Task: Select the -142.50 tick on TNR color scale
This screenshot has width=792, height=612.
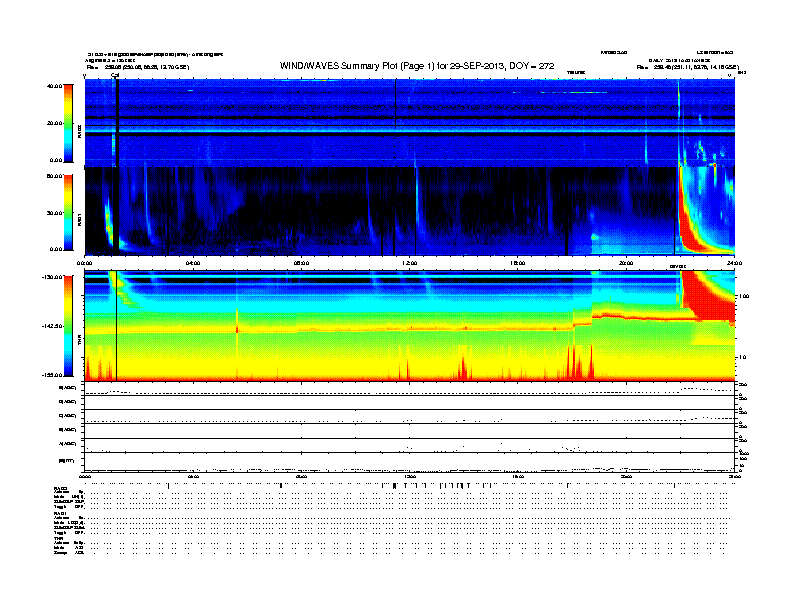Action: point(52,326)
